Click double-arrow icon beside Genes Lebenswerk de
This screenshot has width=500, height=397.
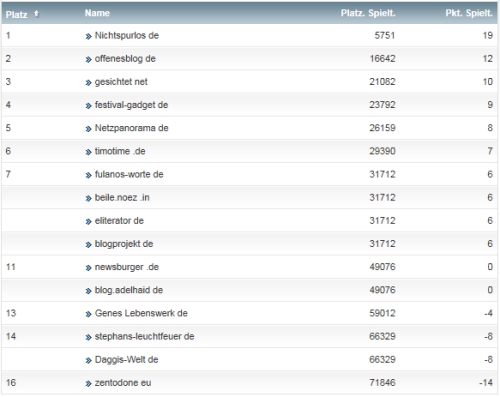88,314
